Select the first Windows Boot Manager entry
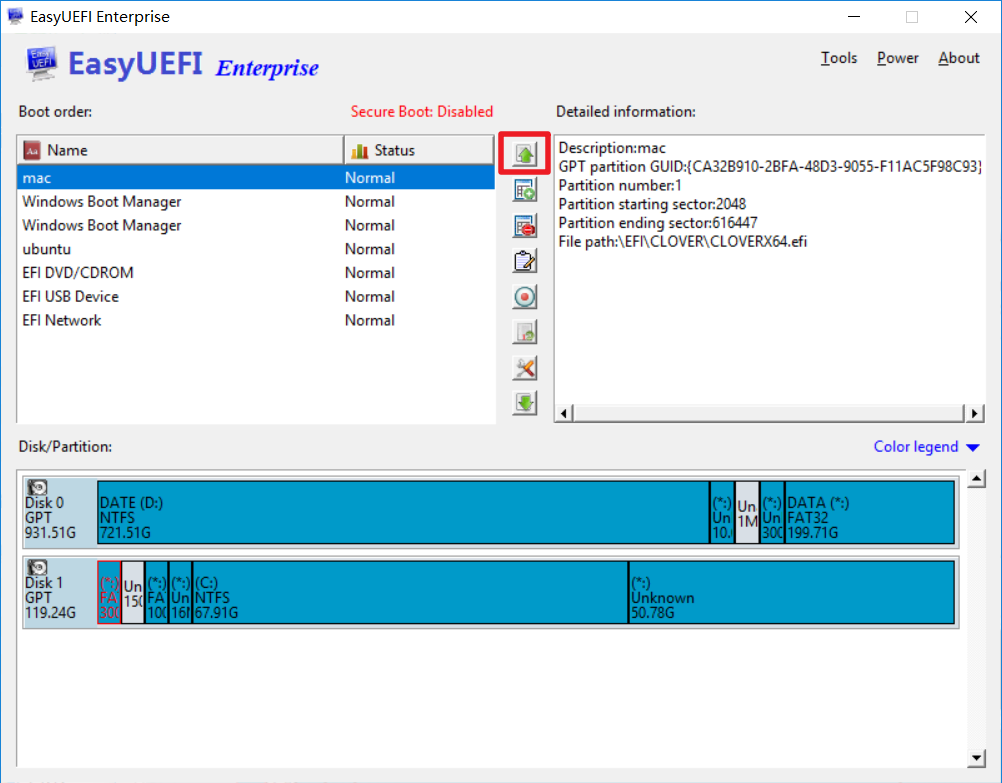Image resolution: width=1002 pixels, height=783 pixels. point(256,201)
